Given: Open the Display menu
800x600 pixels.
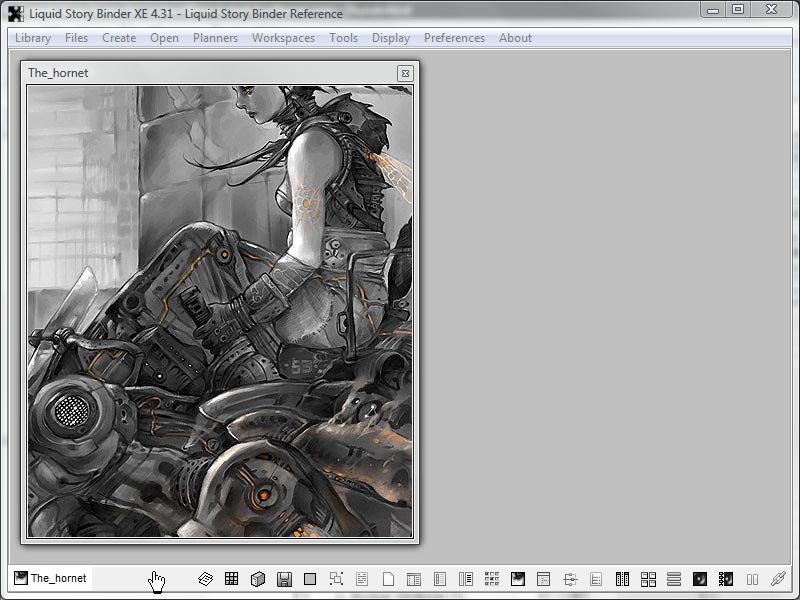Looking at the screenshot, I should (390, 38).
